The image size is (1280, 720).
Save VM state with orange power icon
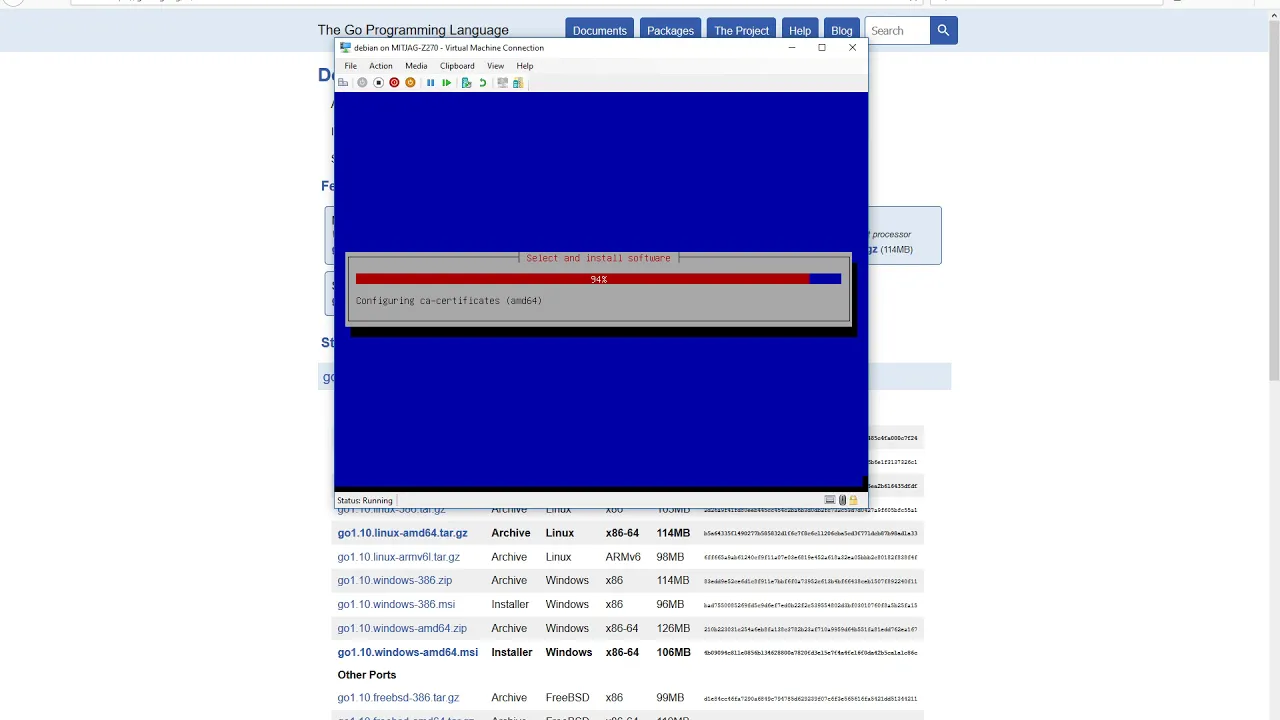[410, 83]
